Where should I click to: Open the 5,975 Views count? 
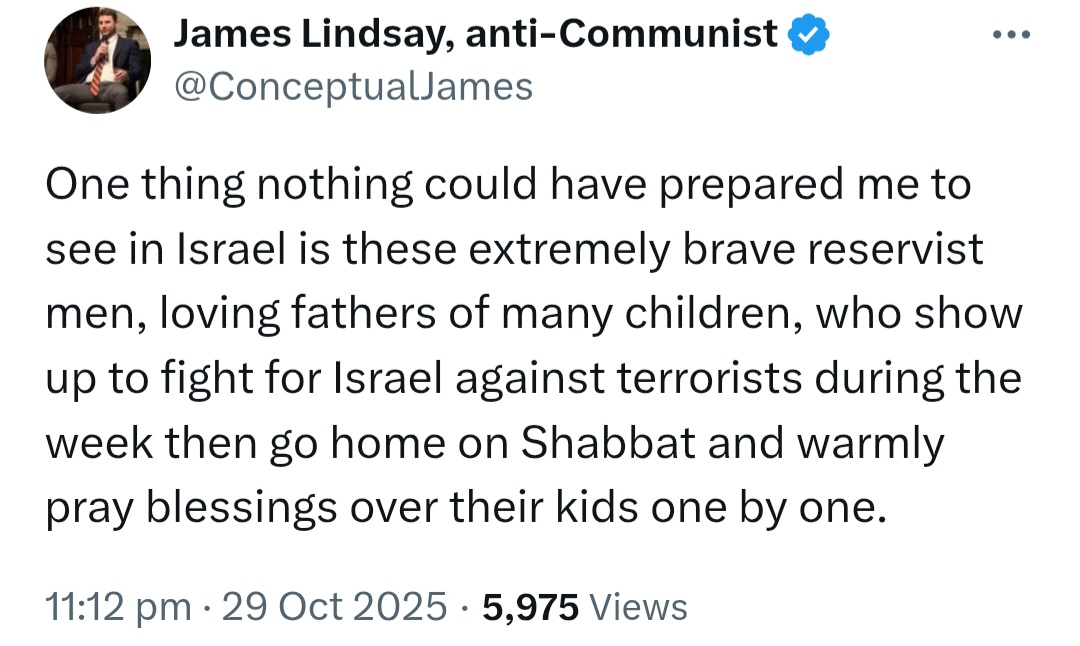coord(585,607)
